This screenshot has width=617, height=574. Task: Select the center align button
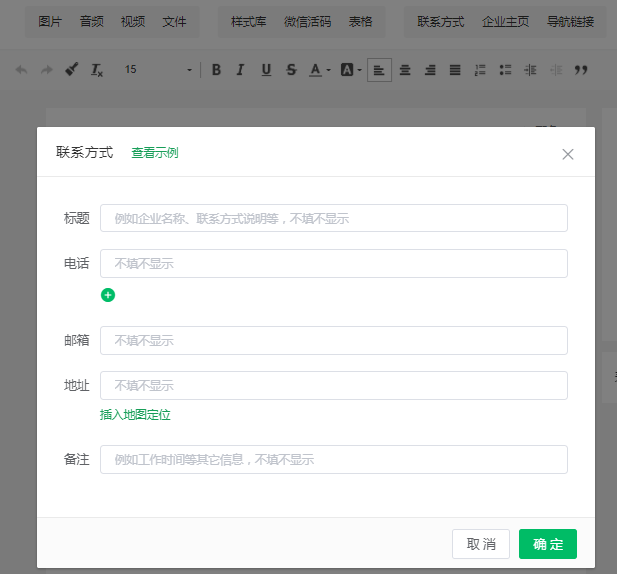point(405,70)
